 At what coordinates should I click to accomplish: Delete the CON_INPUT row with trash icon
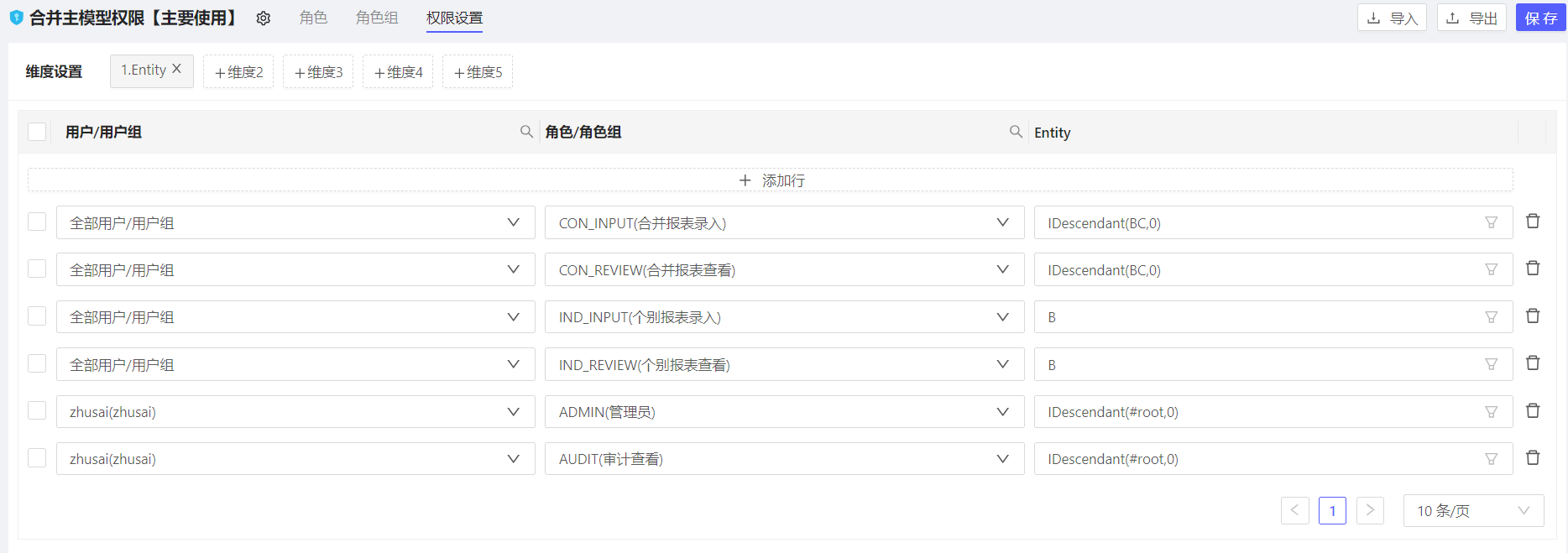point(1533,222)
